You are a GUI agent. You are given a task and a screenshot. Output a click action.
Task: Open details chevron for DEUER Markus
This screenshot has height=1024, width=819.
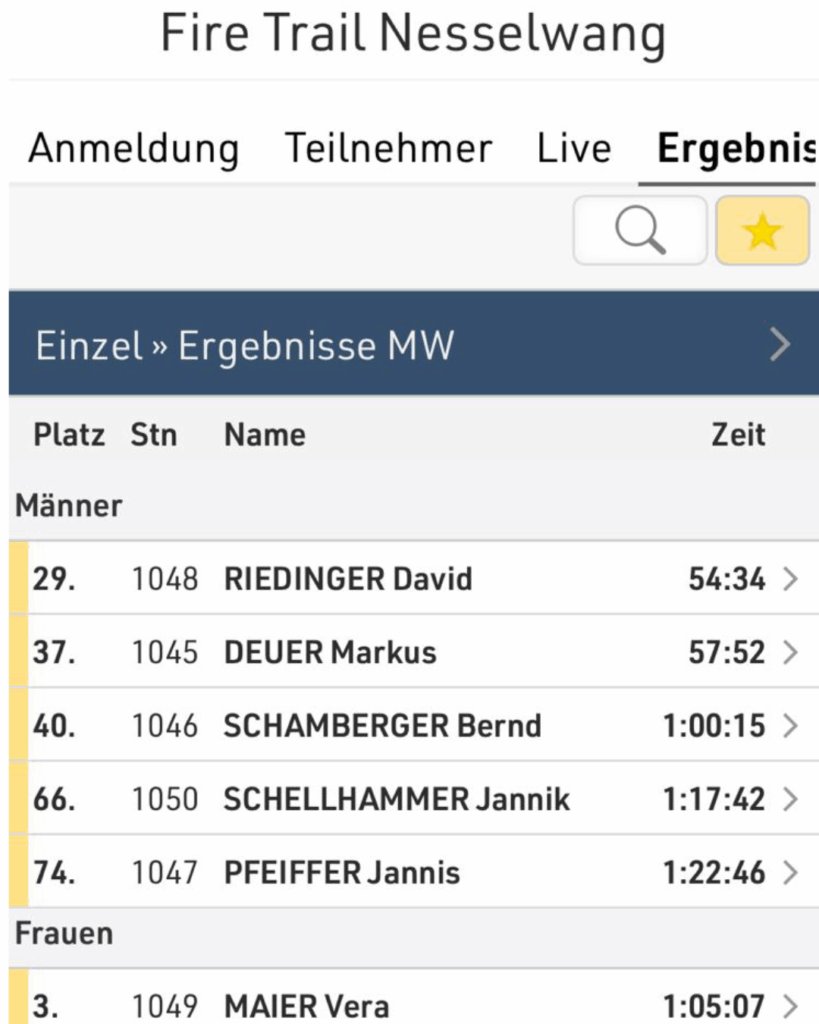pos(791,653)
